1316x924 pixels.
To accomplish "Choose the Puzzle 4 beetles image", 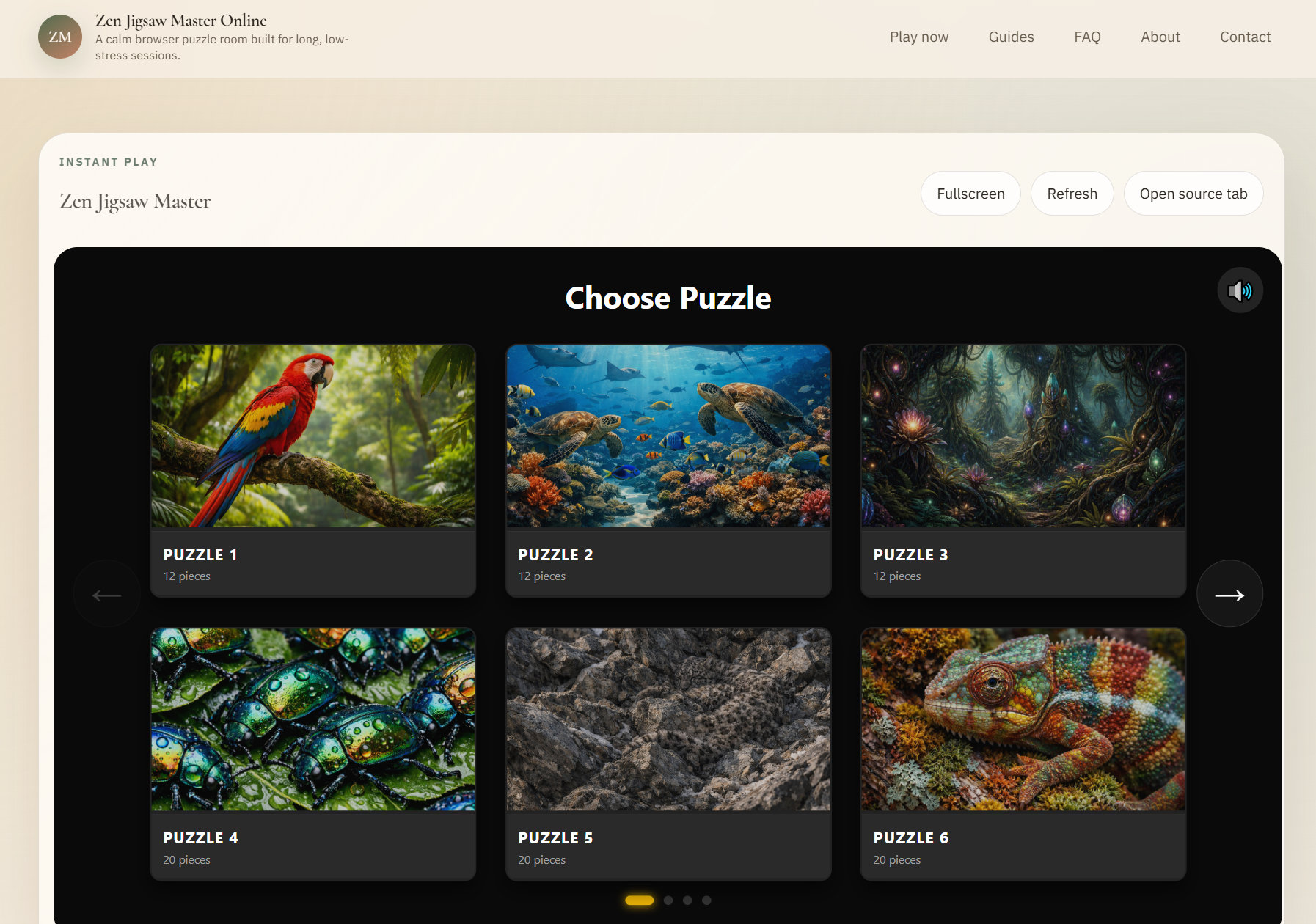I will pos(313,719).
